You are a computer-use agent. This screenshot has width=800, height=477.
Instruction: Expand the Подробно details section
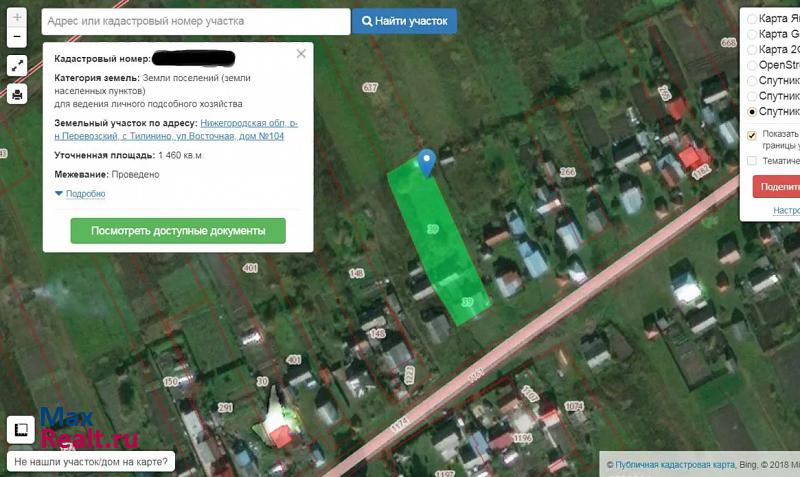(x=84, y=194)
